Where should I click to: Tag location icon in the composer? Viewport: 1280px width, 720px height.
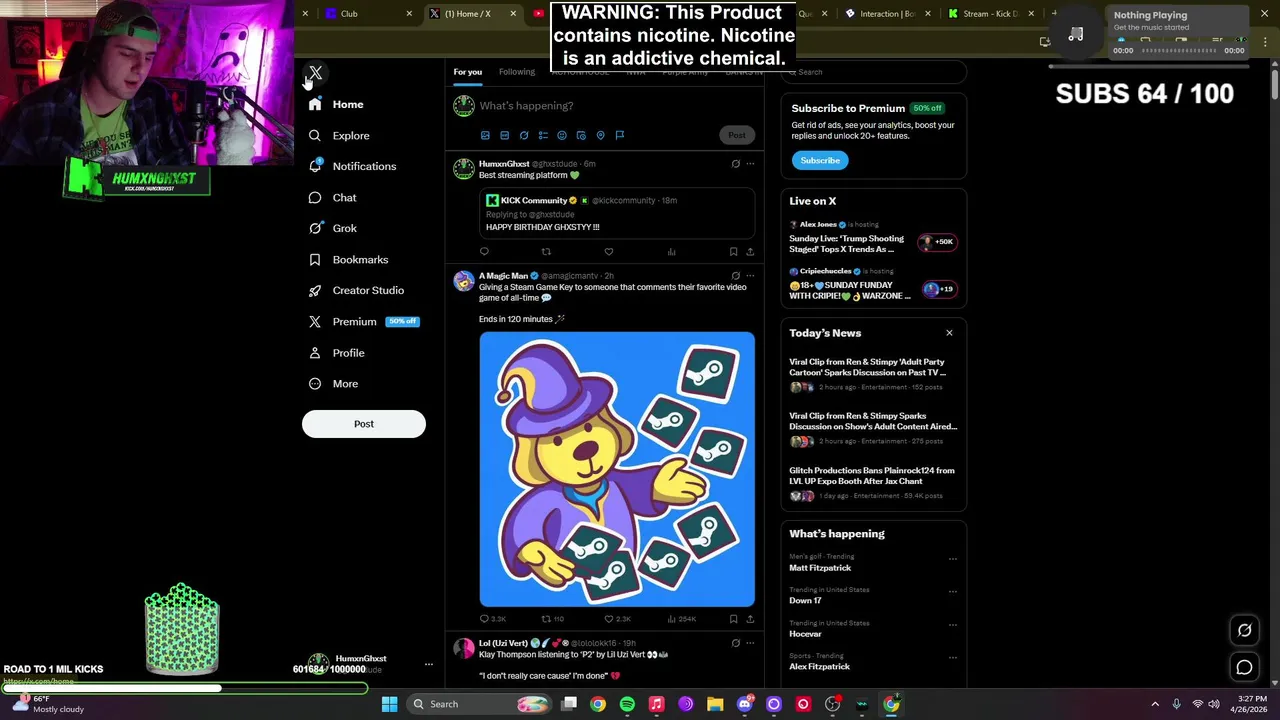coord(600,135)
